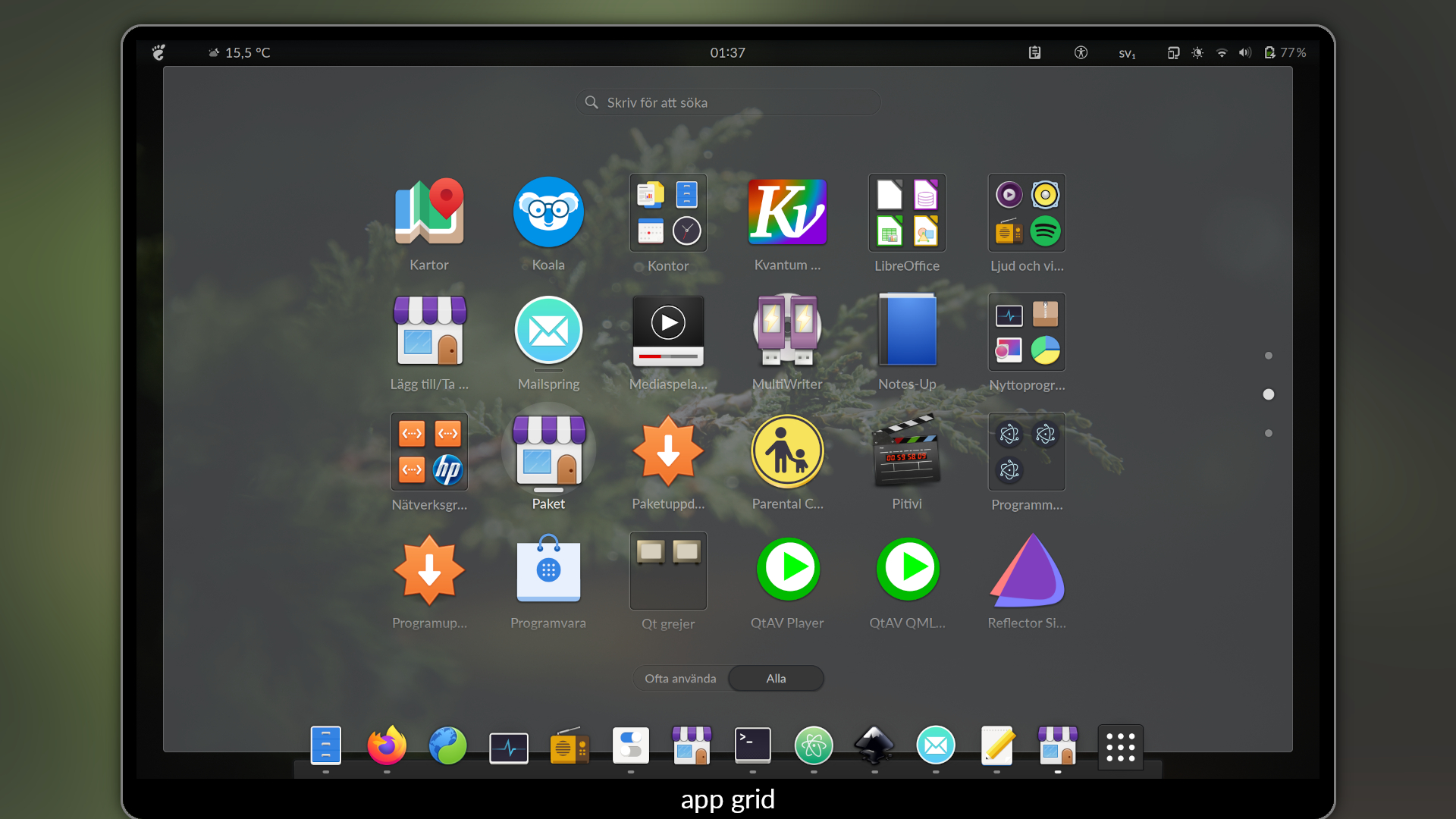
Task: Open Reflector Simple
Action: point(1027,570)
